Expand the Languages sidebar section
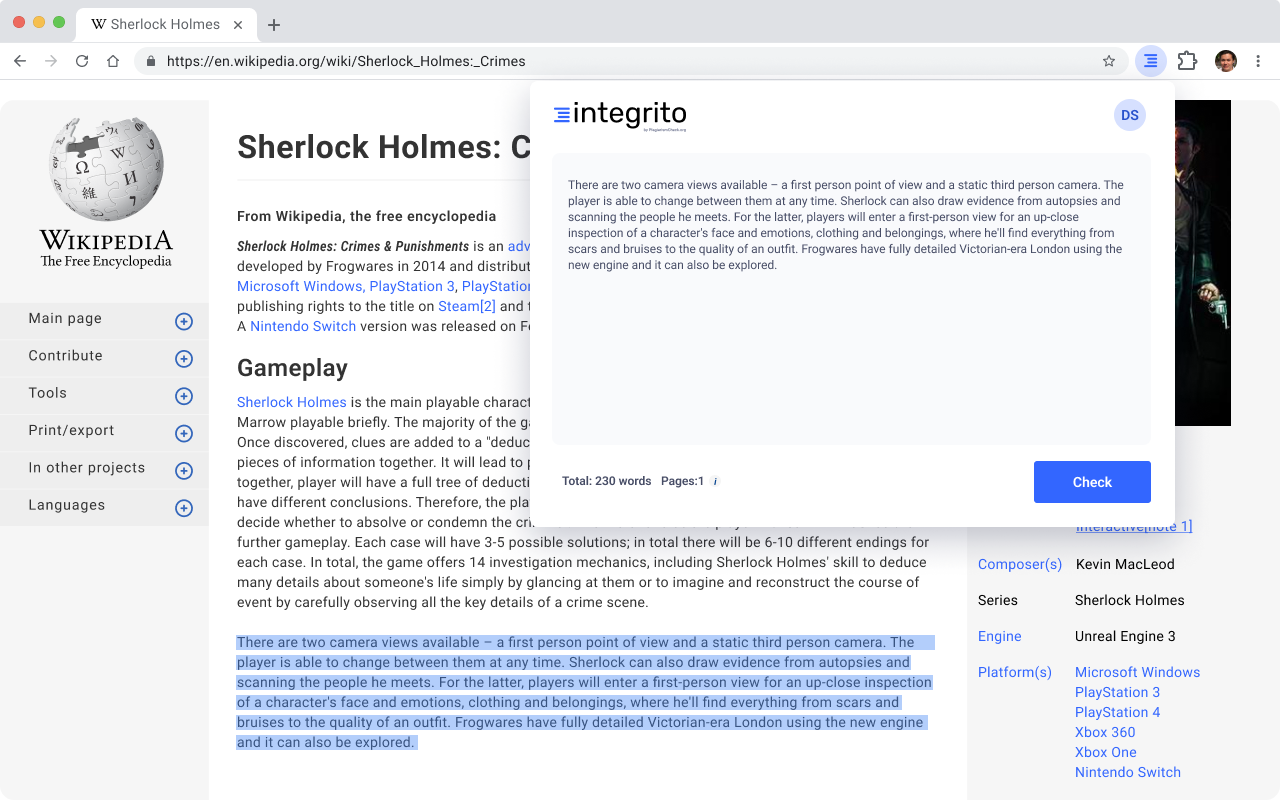This screenshot has width=1280, height=800. pos(184,508)
